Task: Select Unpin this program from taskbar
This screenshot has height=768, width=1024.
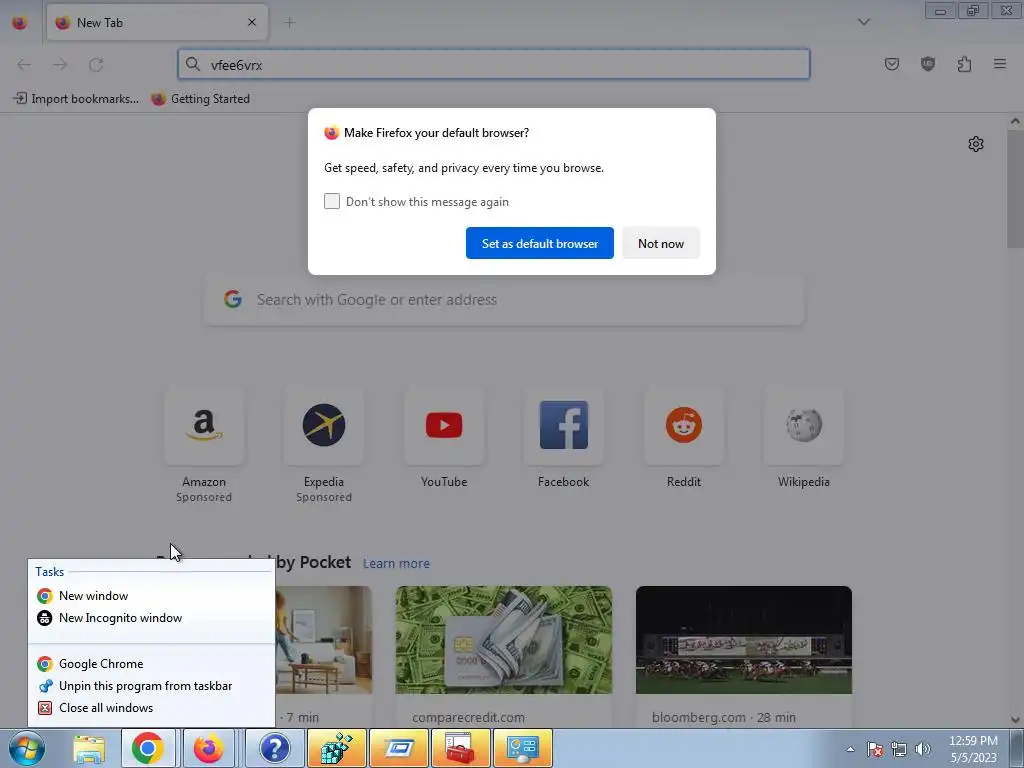Action: click(x=152, y=686)
